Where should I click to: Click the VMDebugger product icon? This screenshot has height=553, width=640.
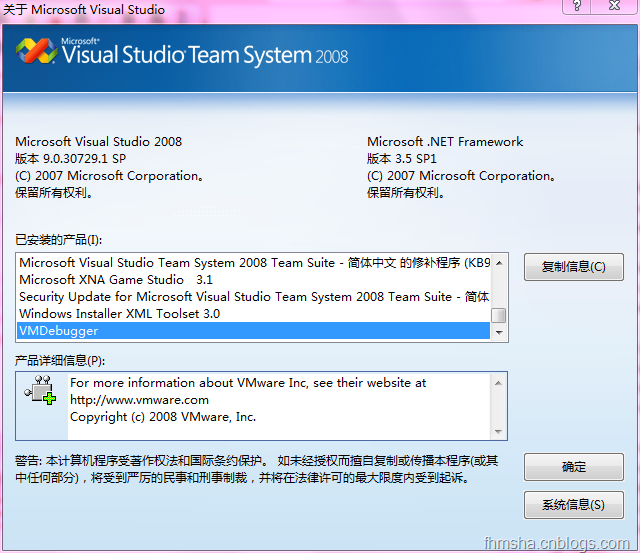click(x=40, y=390)
